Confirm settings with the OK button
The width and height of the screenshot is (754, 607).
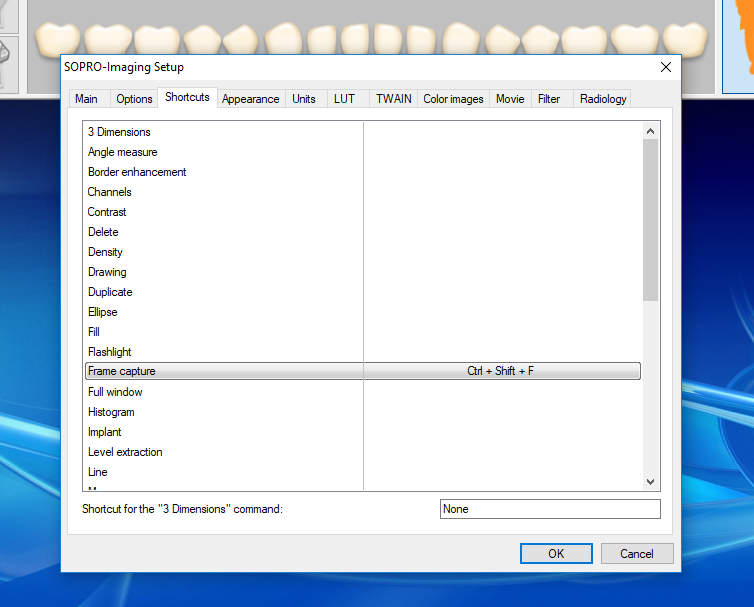click(556, 554)
